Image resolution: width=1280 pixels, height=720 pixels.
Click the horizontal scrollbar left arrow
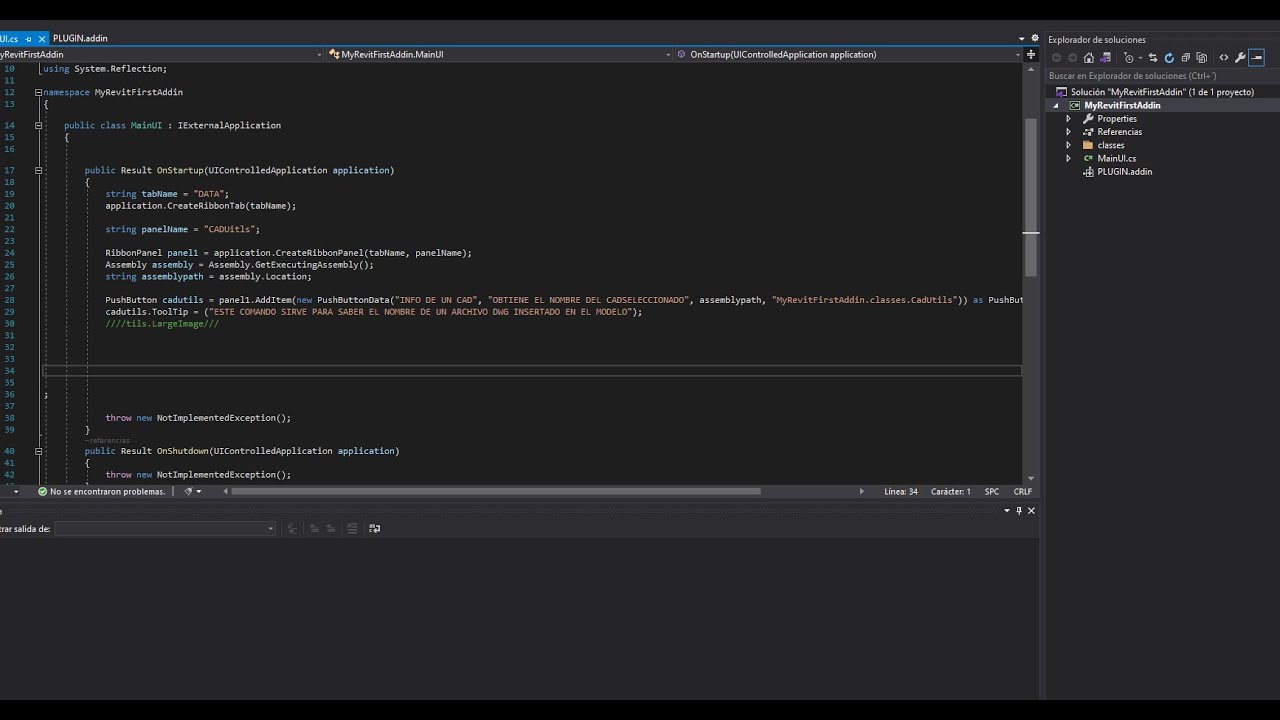[225, 491]
